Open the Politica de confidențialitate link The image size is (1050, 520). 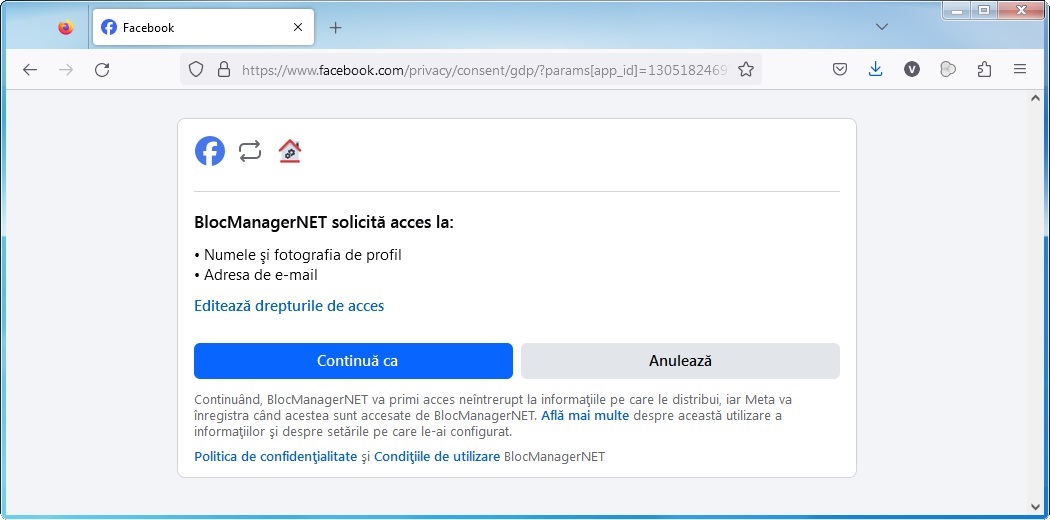275,457
